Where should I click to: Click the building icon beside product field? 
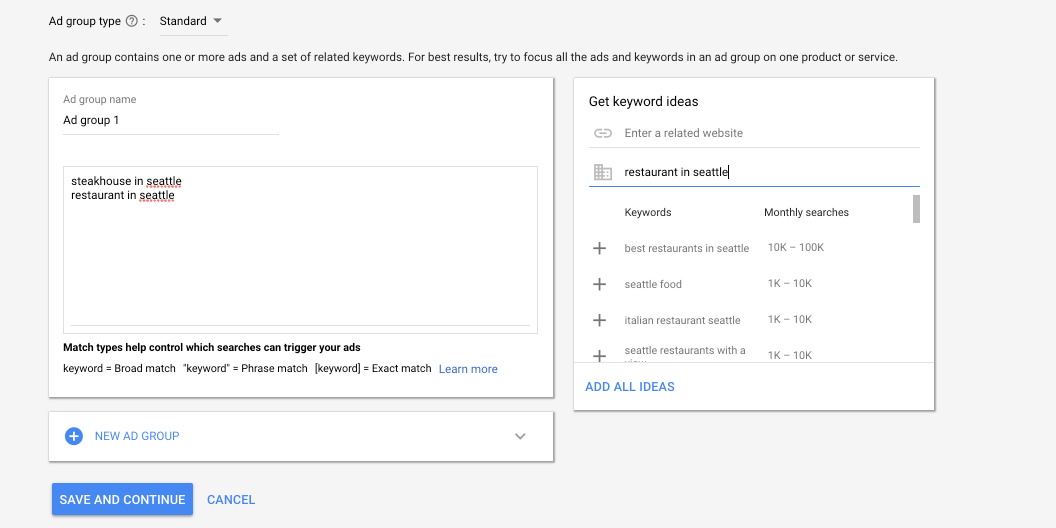click(x=602, y=172)
